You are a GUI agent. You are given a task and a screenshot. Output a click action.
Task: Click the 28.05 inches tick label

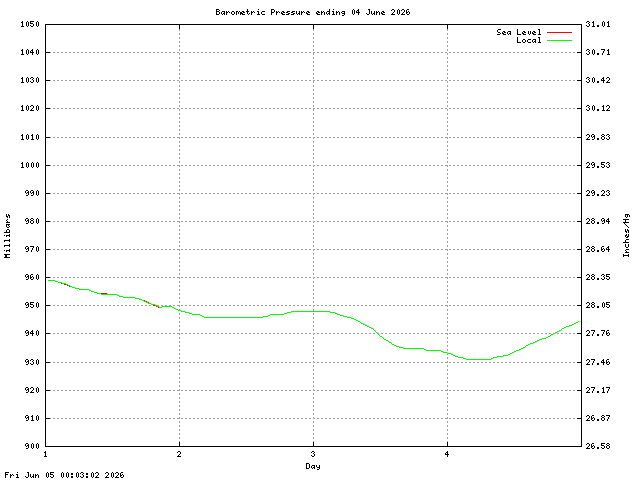[598, 305]
